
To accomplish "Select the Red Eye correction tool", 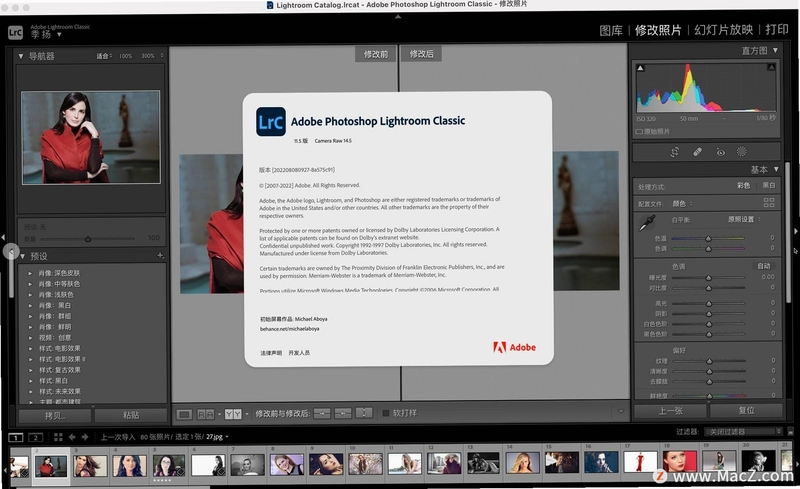I will tap(720, 152).
